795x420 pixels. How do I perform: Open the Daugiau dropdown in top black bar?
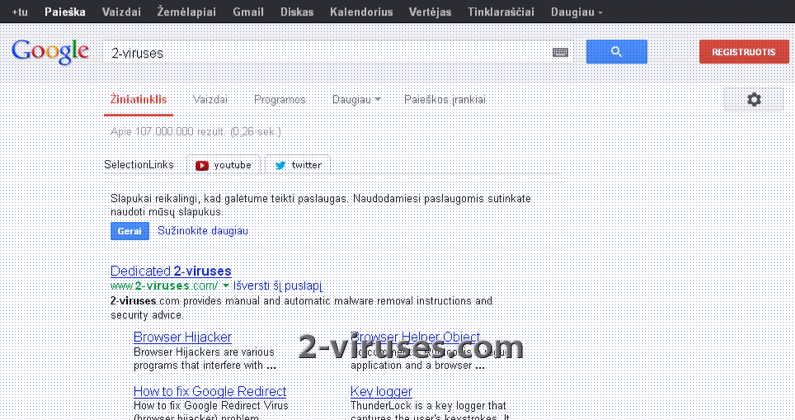pyautogui.click(x=576, y=12)
